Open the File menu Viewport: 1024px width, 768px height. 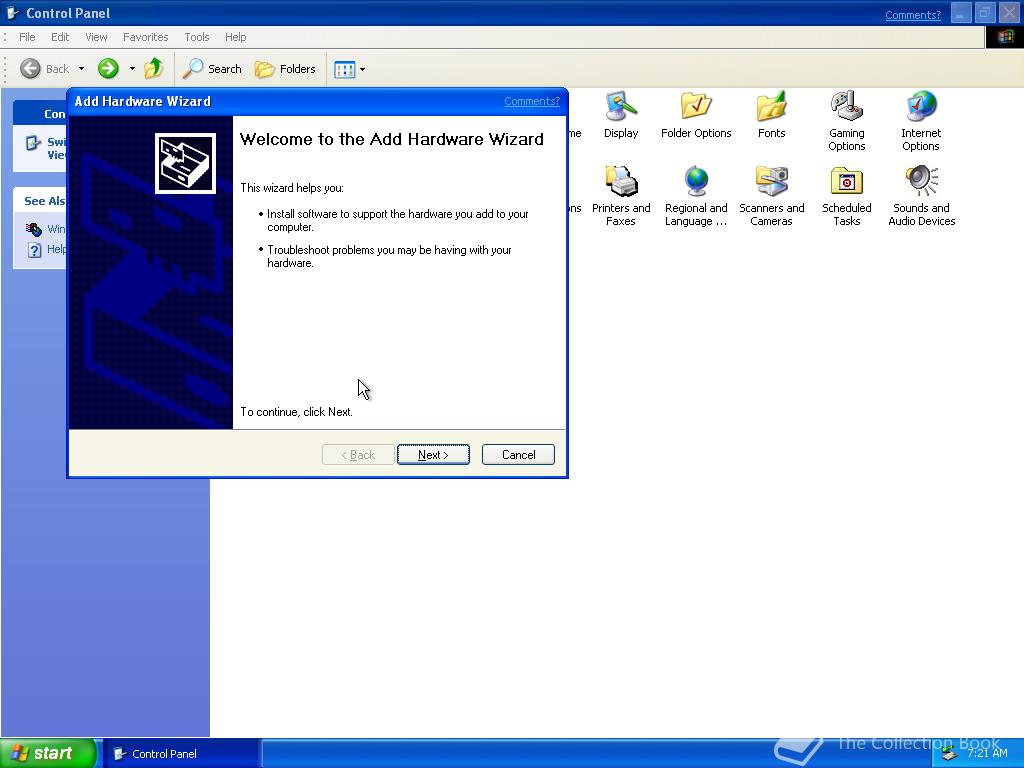click(x=27, y=37)
